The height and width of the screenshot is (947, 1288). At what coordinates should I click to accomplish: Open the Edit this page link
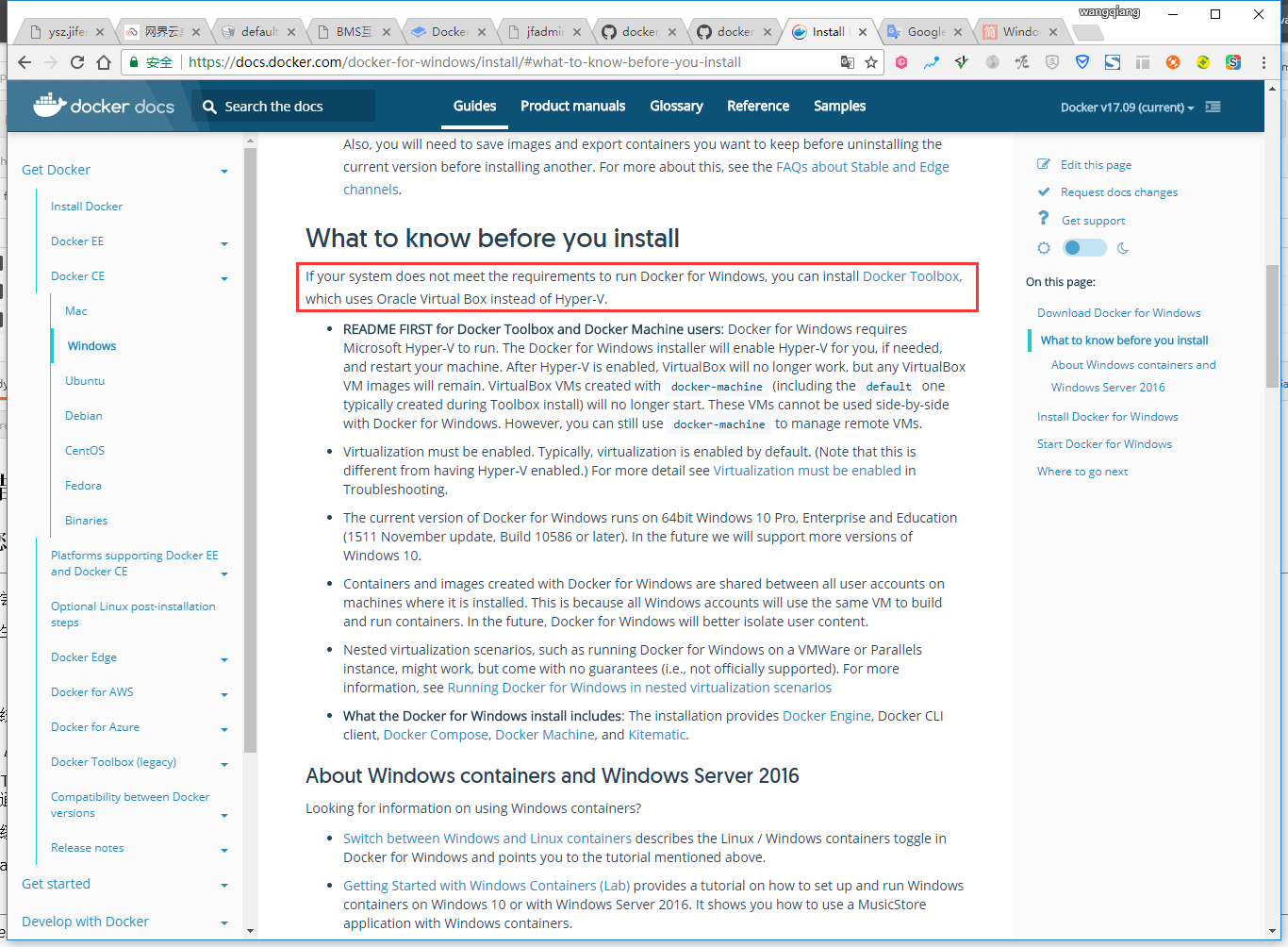(1096, 165)
